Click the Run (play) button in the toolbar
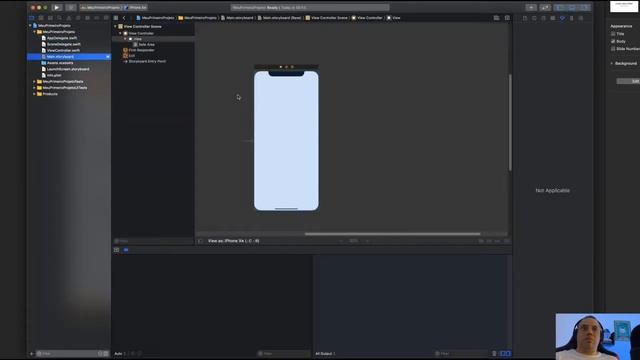The image size is (640, 360). 57,7
